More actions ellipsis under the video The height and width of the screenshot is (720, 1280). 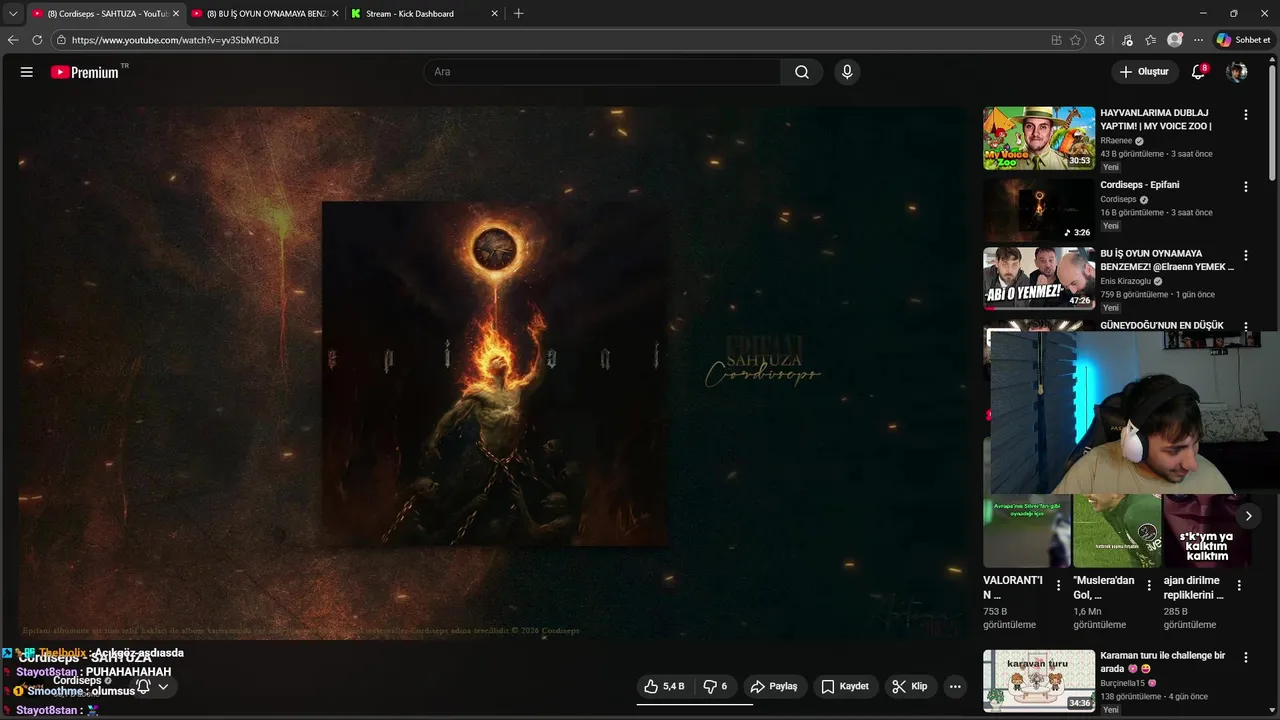point(955,686)
